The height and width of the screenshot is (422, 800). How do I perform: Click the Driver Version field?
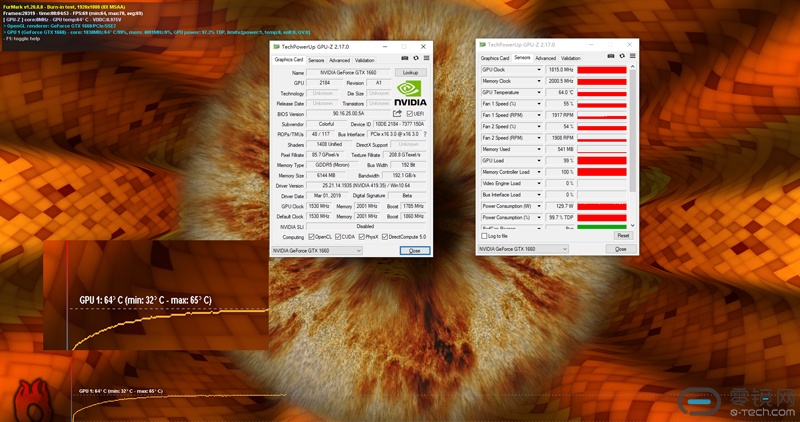366,186
